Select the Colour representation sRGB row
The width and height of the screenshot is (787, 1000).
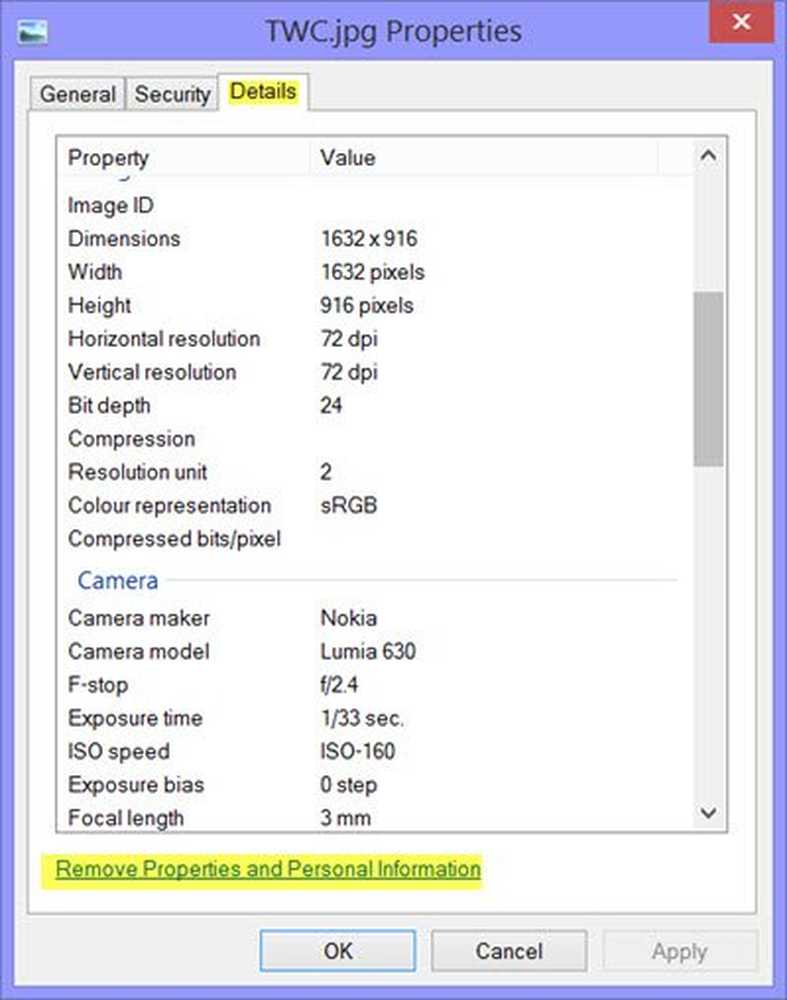click(x=374, y=505)
